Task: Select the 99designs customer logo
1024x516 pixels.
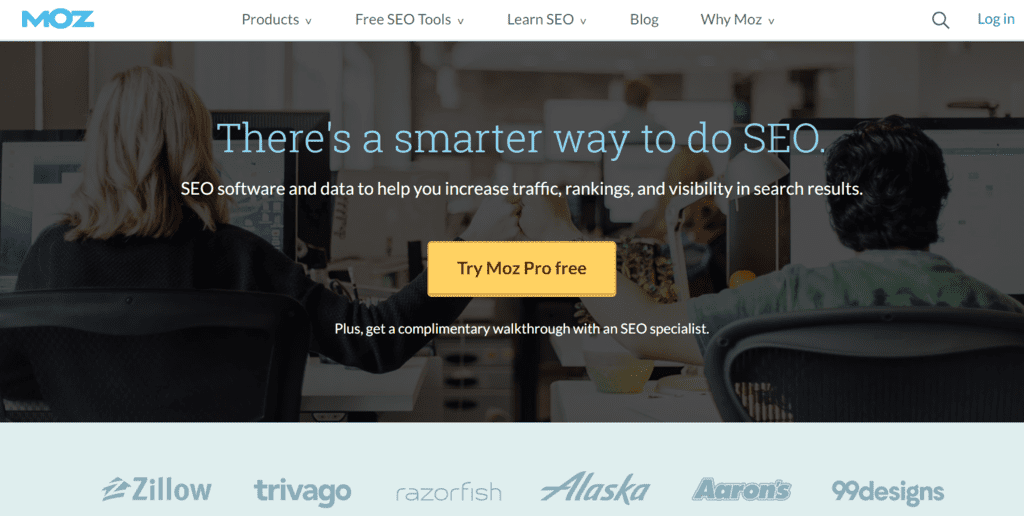Action: (888, 491)
